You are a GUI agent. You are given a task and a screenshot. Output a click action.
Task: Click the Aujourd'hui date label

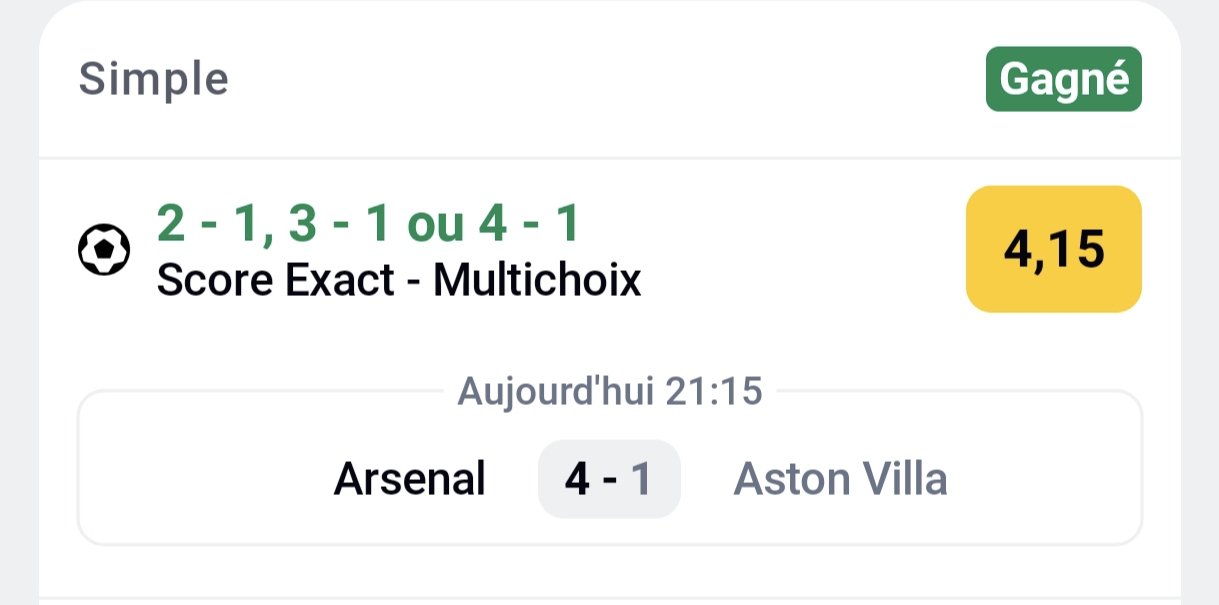553,392
